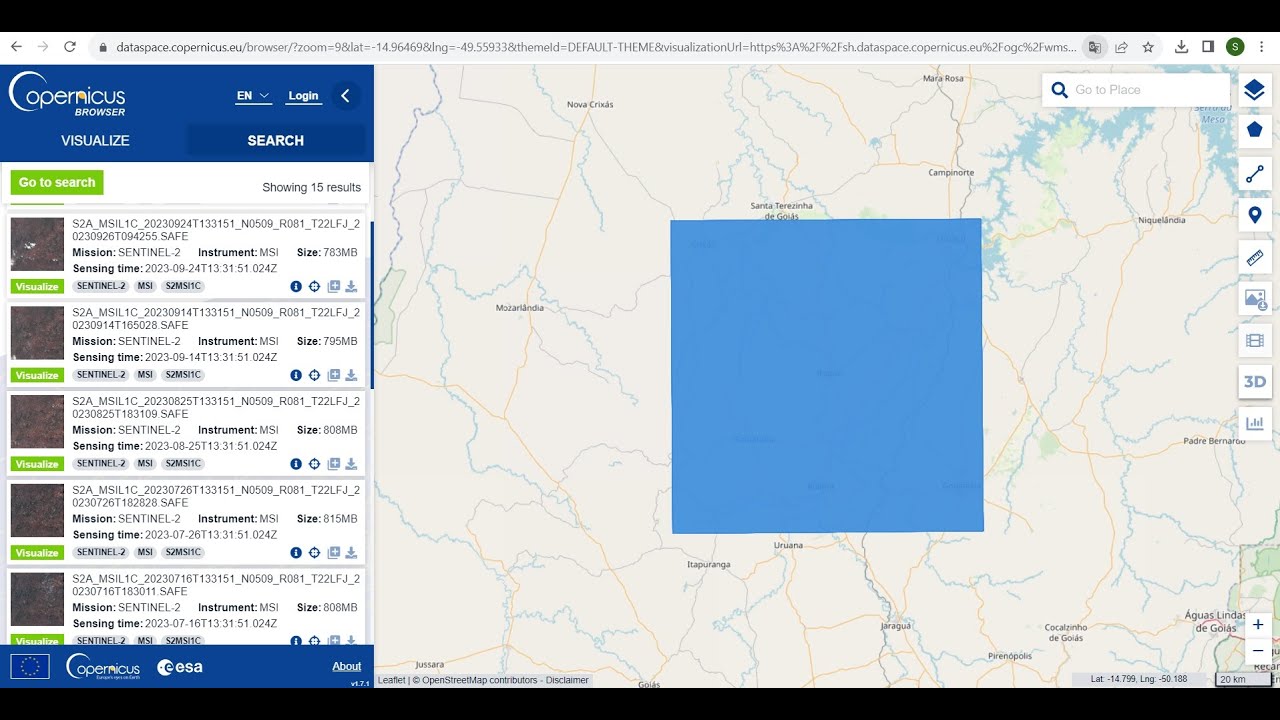Select the 20230924 result thumbnail

tap(37, 245)
